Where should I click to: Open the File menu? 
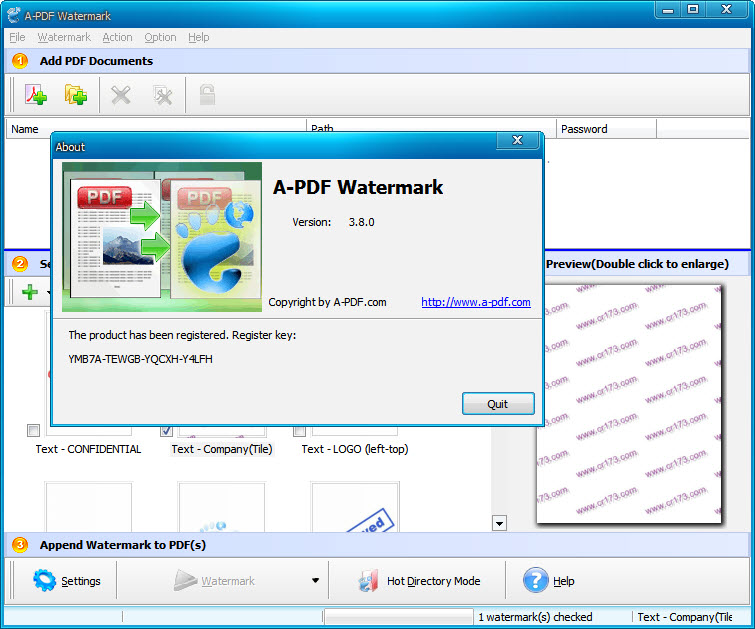click(x=17, y=37)
